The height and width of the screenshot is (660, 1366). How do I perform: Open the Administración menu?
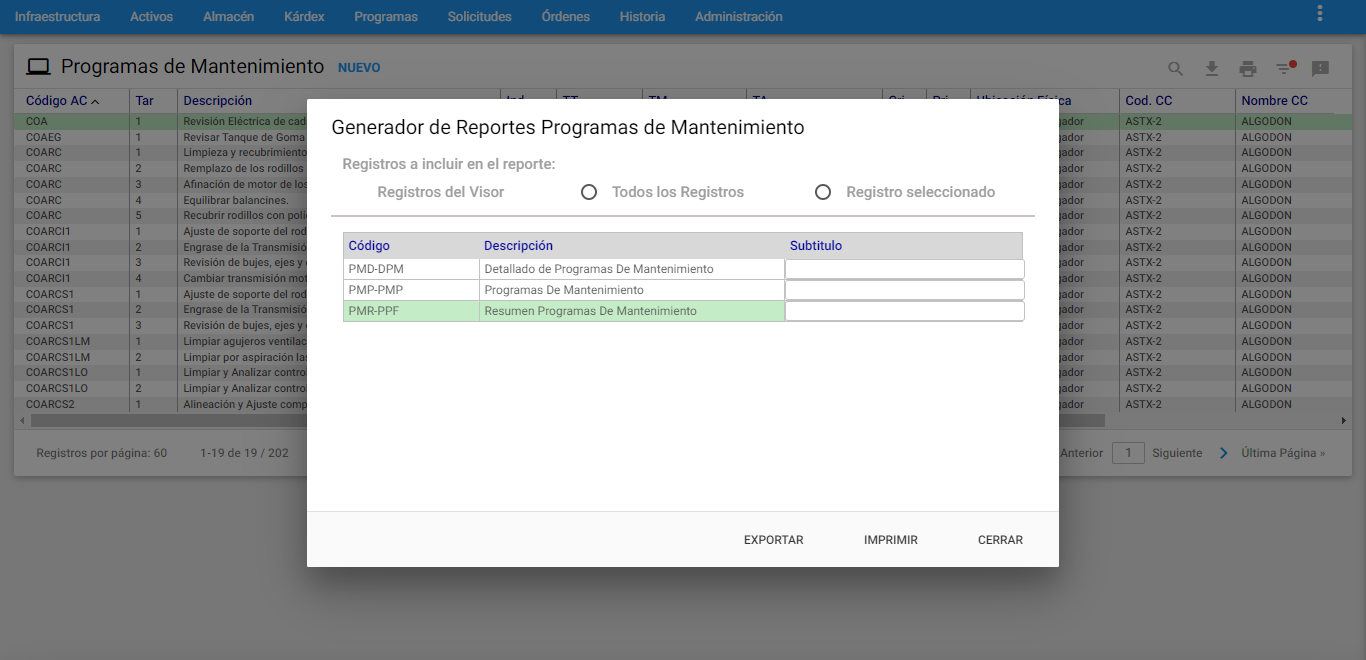(x=738, y=17)
